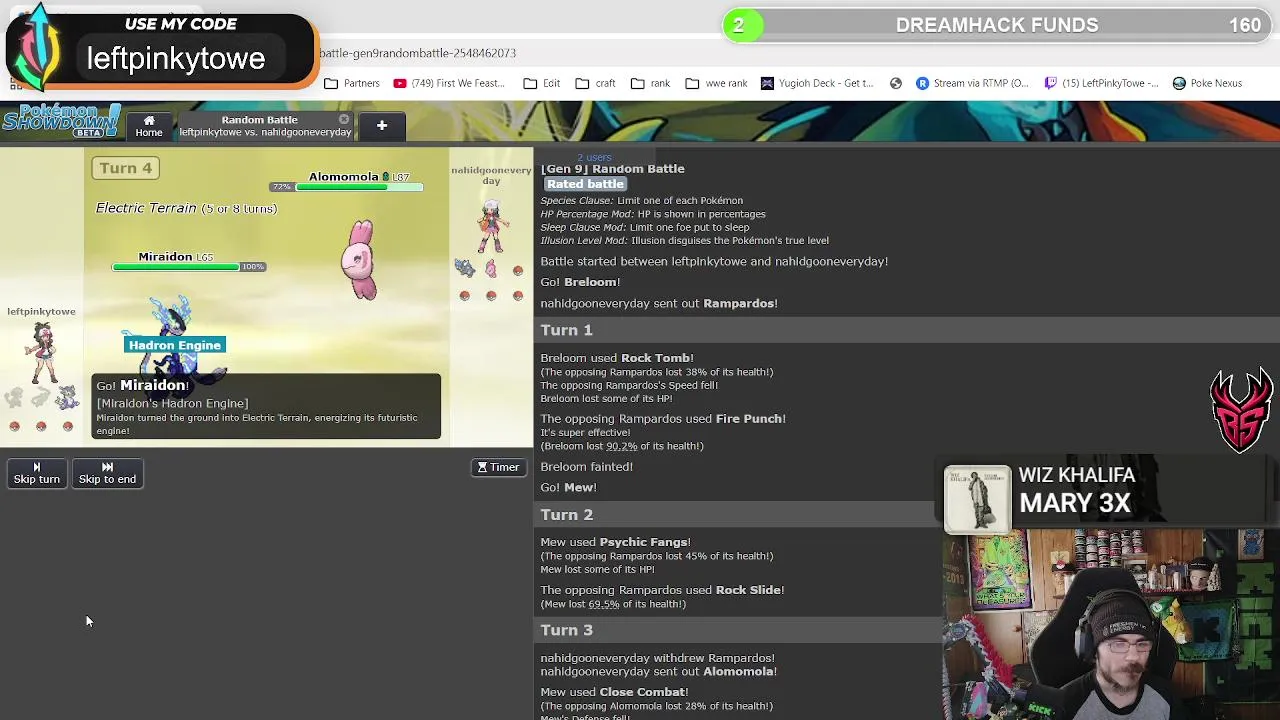Click 'Go! Mew!' log line
This screenshot has width=1280, height=720.
click(x=568, y=488)
